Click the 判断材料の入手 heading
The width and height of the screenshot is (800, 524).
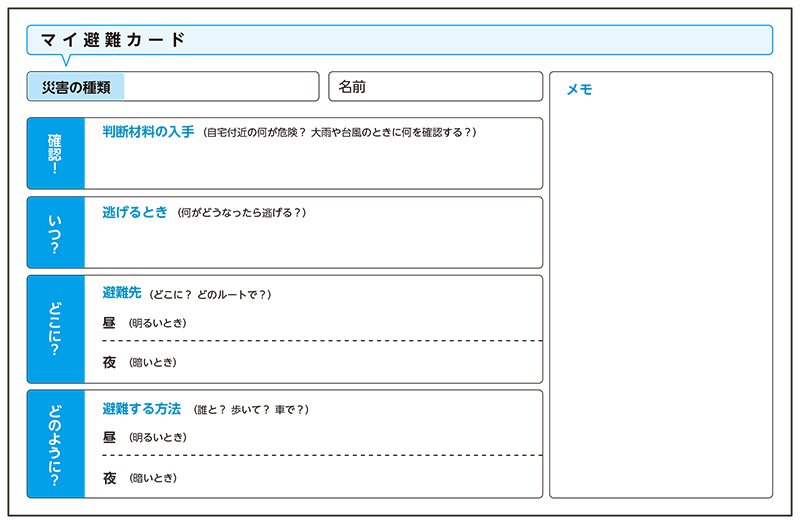point(148,132)
